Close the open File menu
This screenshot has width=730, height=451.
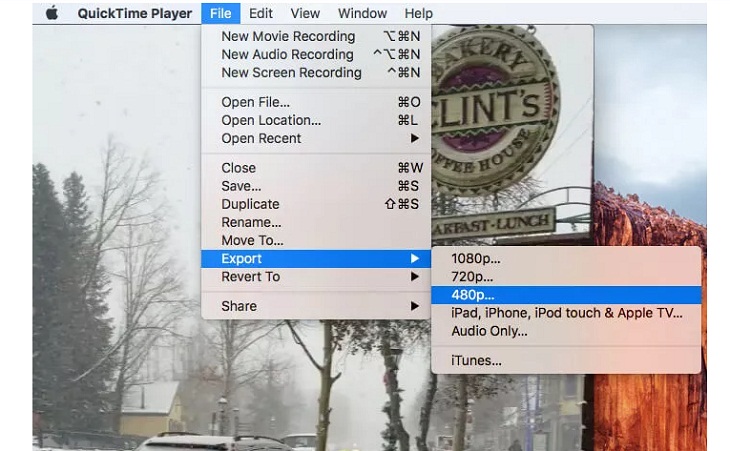[221, 13]
